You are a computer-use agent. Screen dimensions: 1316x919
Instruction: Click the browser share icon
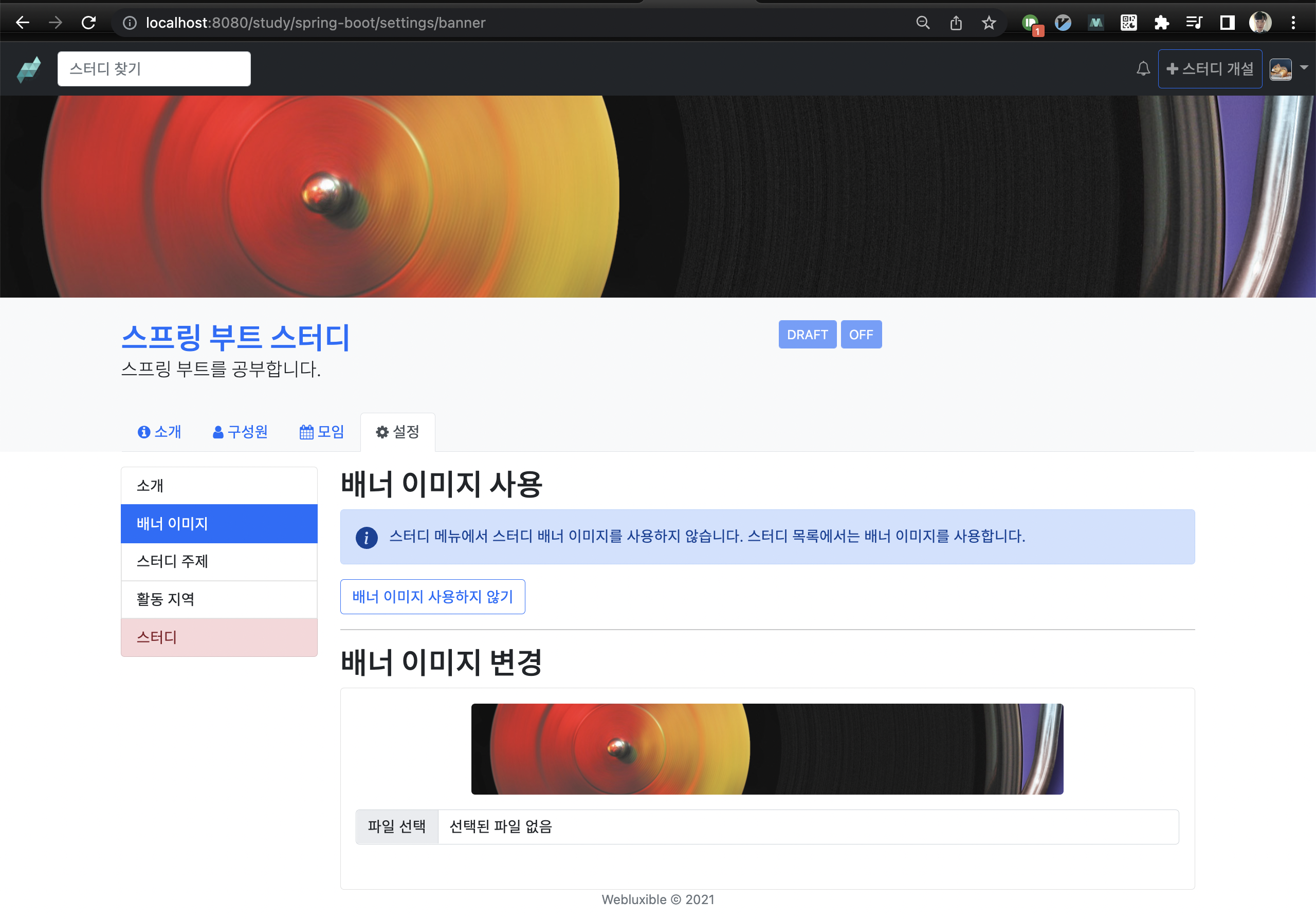point(956,23)
